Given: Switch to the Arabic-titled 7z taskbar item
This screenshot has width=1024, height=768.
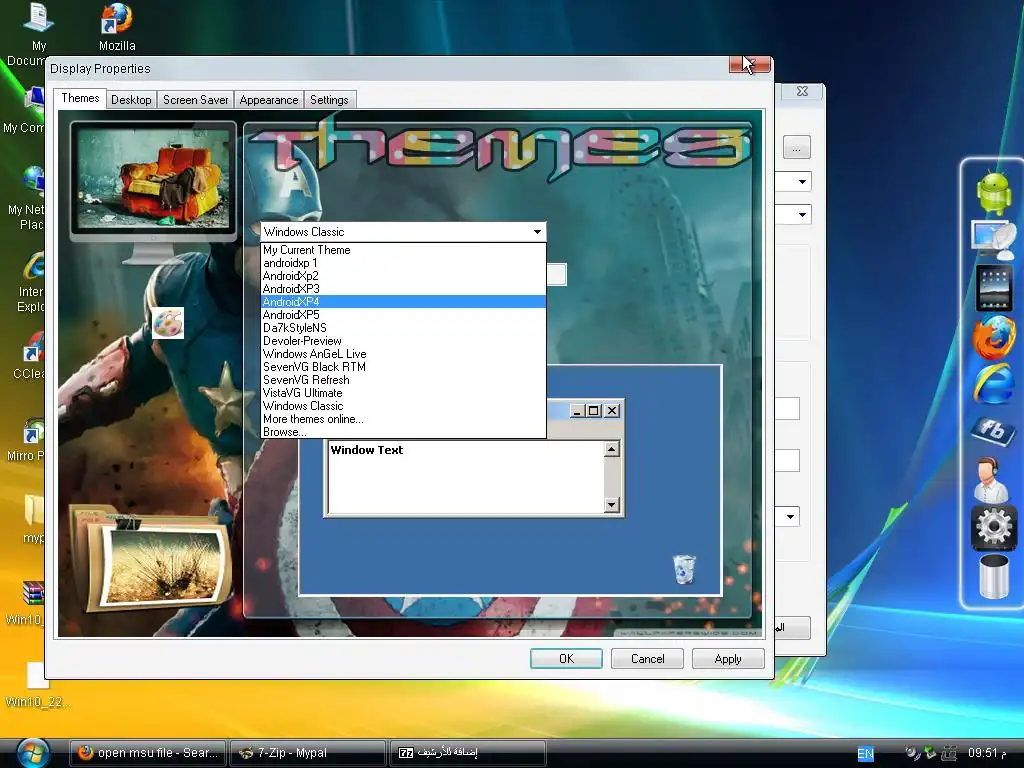Looking at the screenshot, I should tap(467, 753).
